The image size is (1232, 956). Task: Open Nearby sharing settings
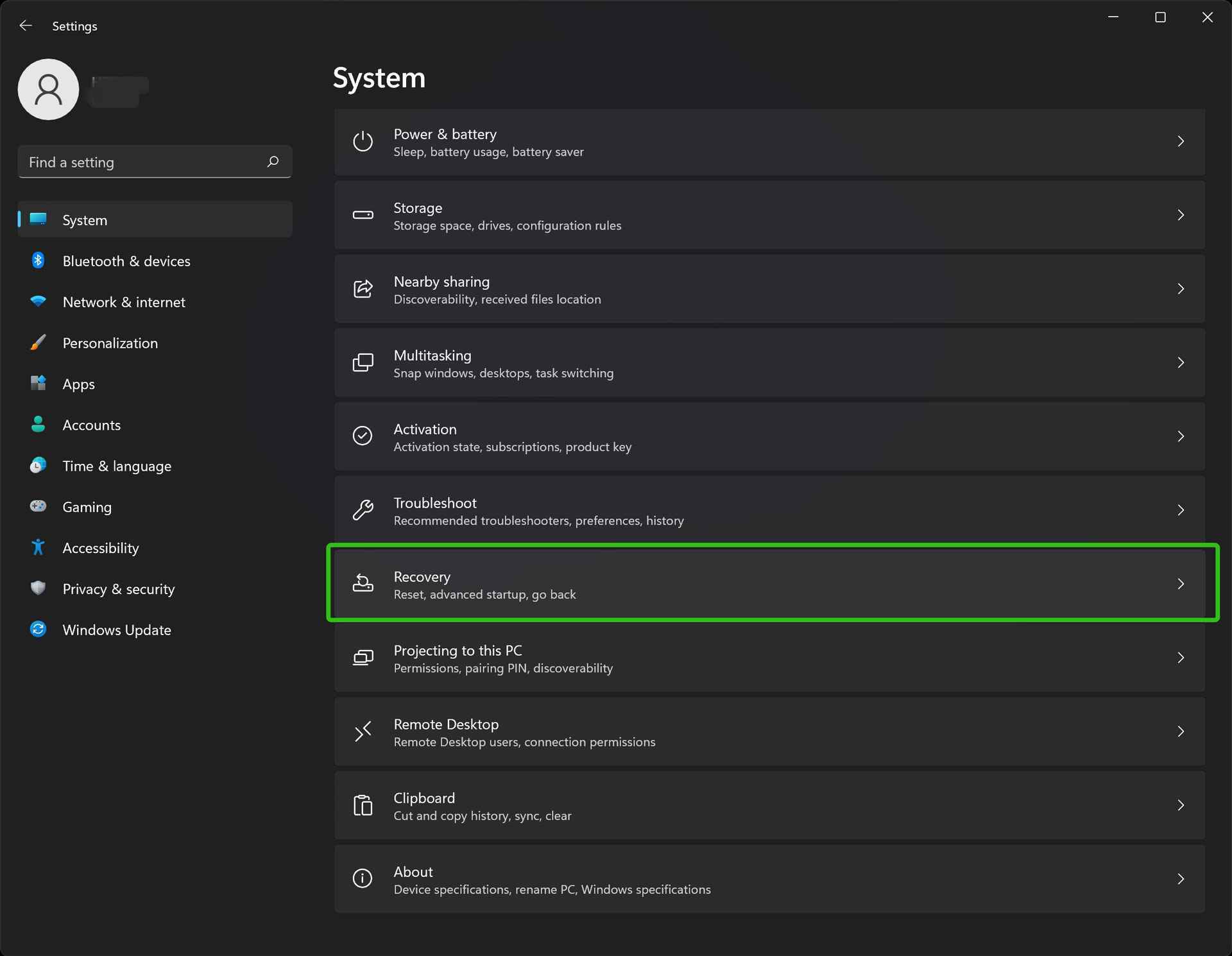click(x=769, y=289)
